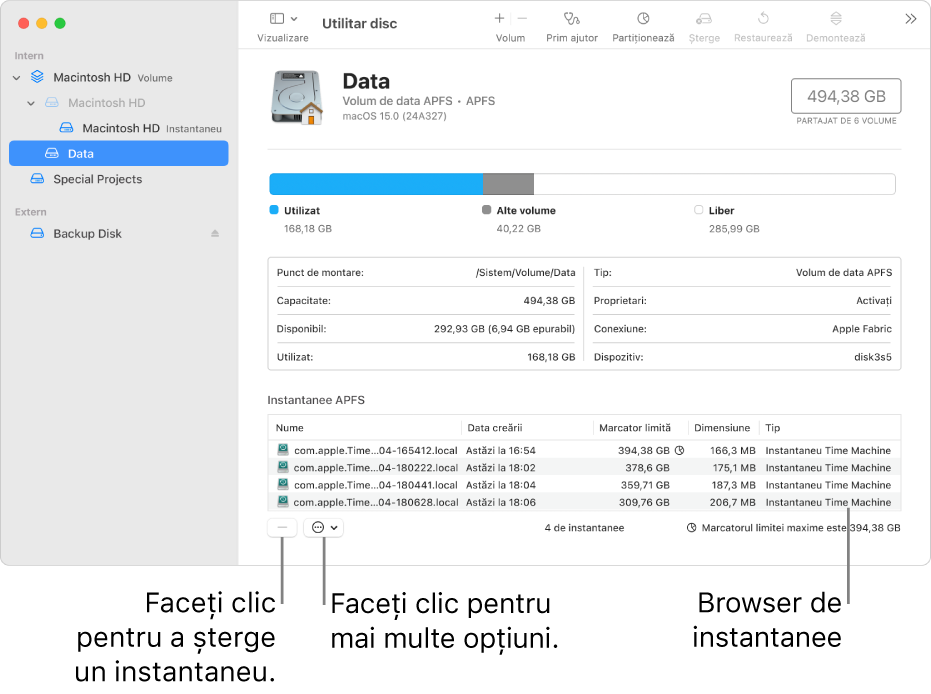Click the gray Alte volume legend swatch
The width and height of the screenshot is (931, 694).
tap(487, 210)
